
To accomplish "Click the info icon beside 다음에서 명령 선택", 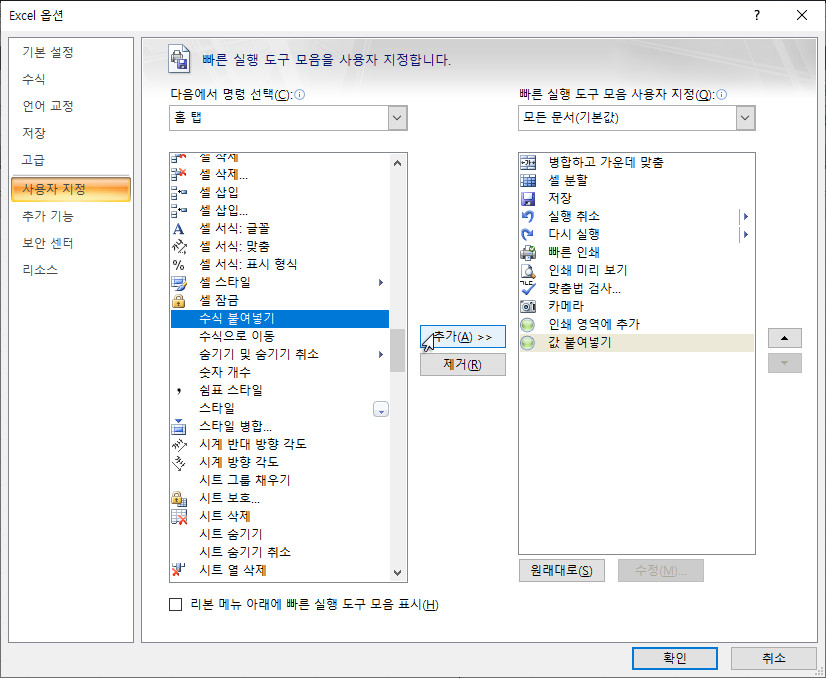I will (300, 95).
